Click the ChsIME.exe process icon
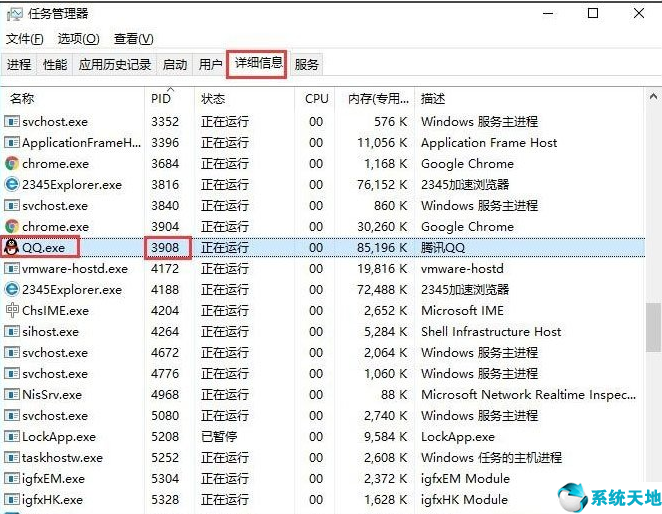Screen dimensions: 662x514 click(12, 310)
